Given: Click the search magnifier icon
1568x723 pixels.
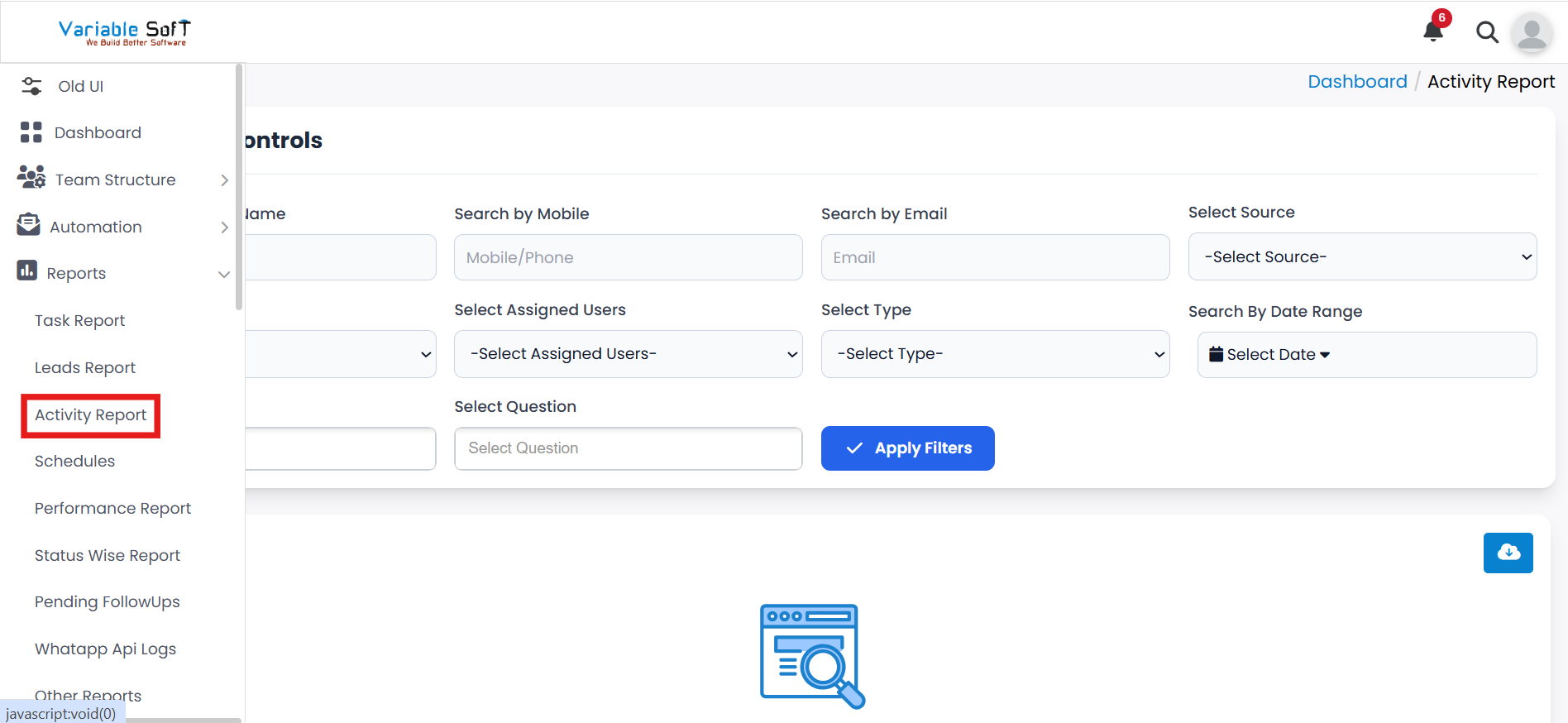Looking at the screenshot, I should coord(1487,32).
